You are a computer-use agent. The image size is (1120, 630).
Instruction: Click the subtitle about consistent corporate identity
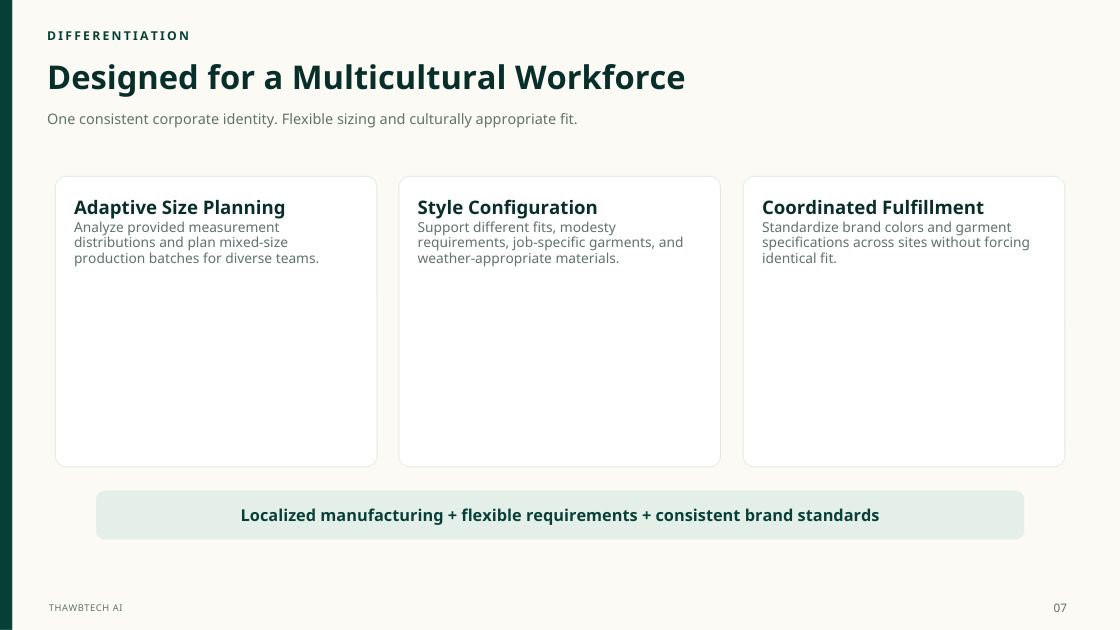312,119
